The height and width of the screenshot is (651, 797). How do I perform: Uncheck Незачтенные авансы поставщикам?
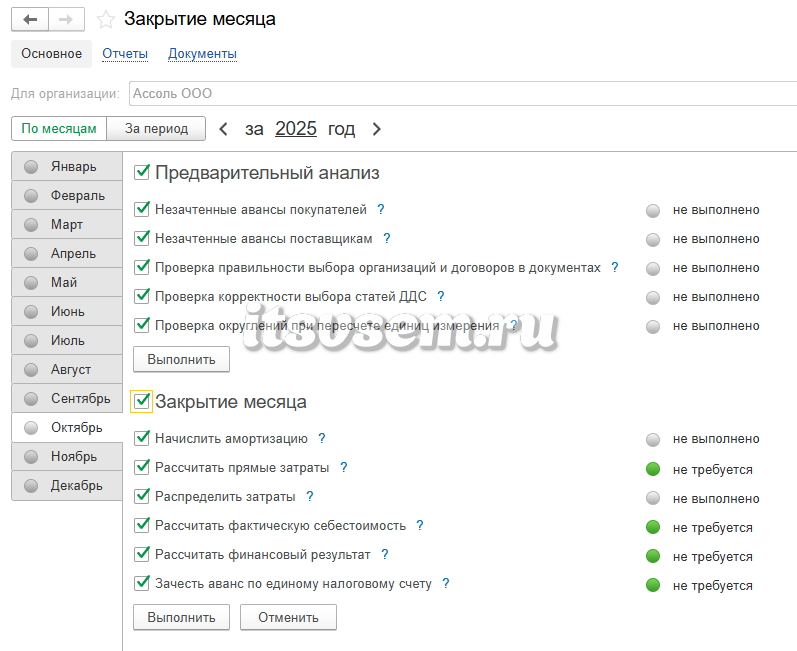pyautogui.click(x=142, y=237)
